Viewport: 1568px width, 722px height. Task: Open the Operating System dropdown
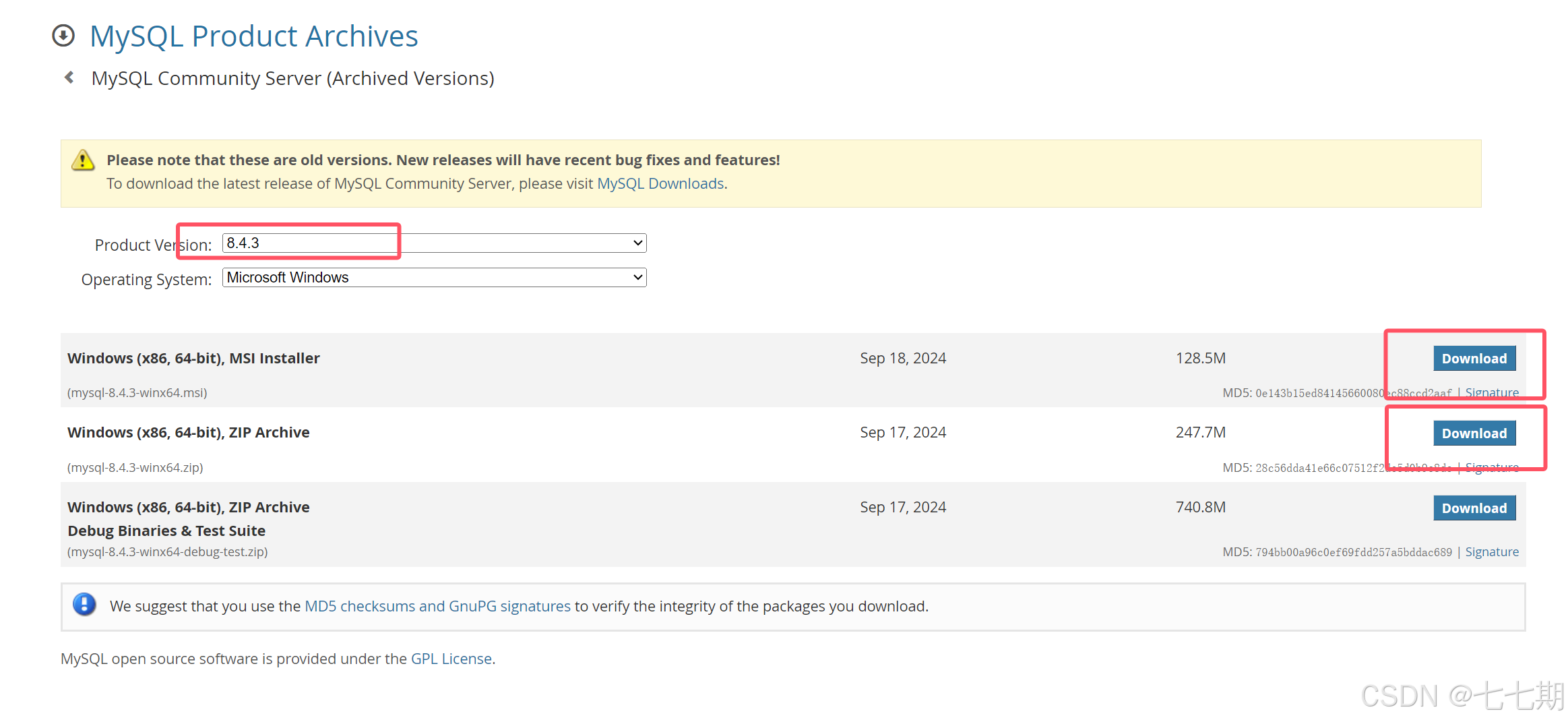(x=434, y=277)
